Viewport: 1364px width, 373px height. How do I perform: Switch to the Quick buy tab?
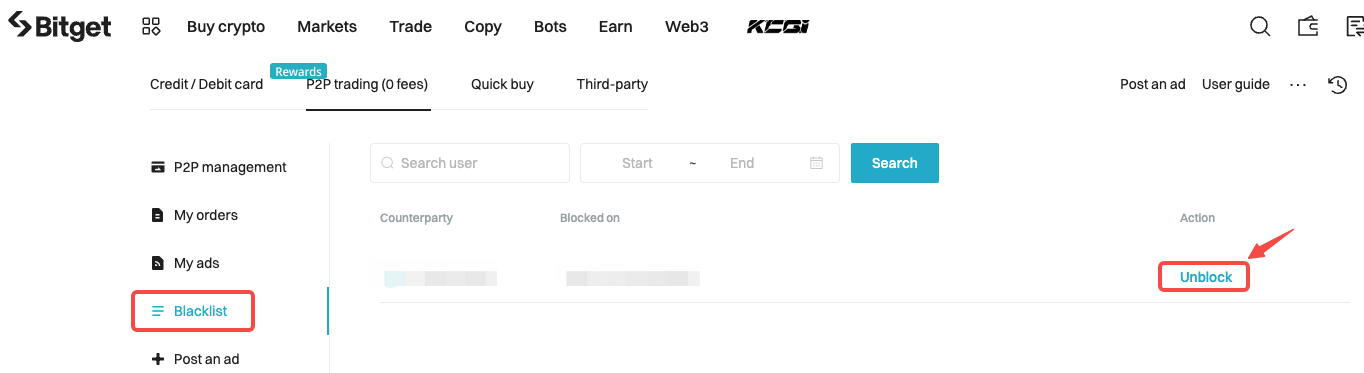pos(502,84)
